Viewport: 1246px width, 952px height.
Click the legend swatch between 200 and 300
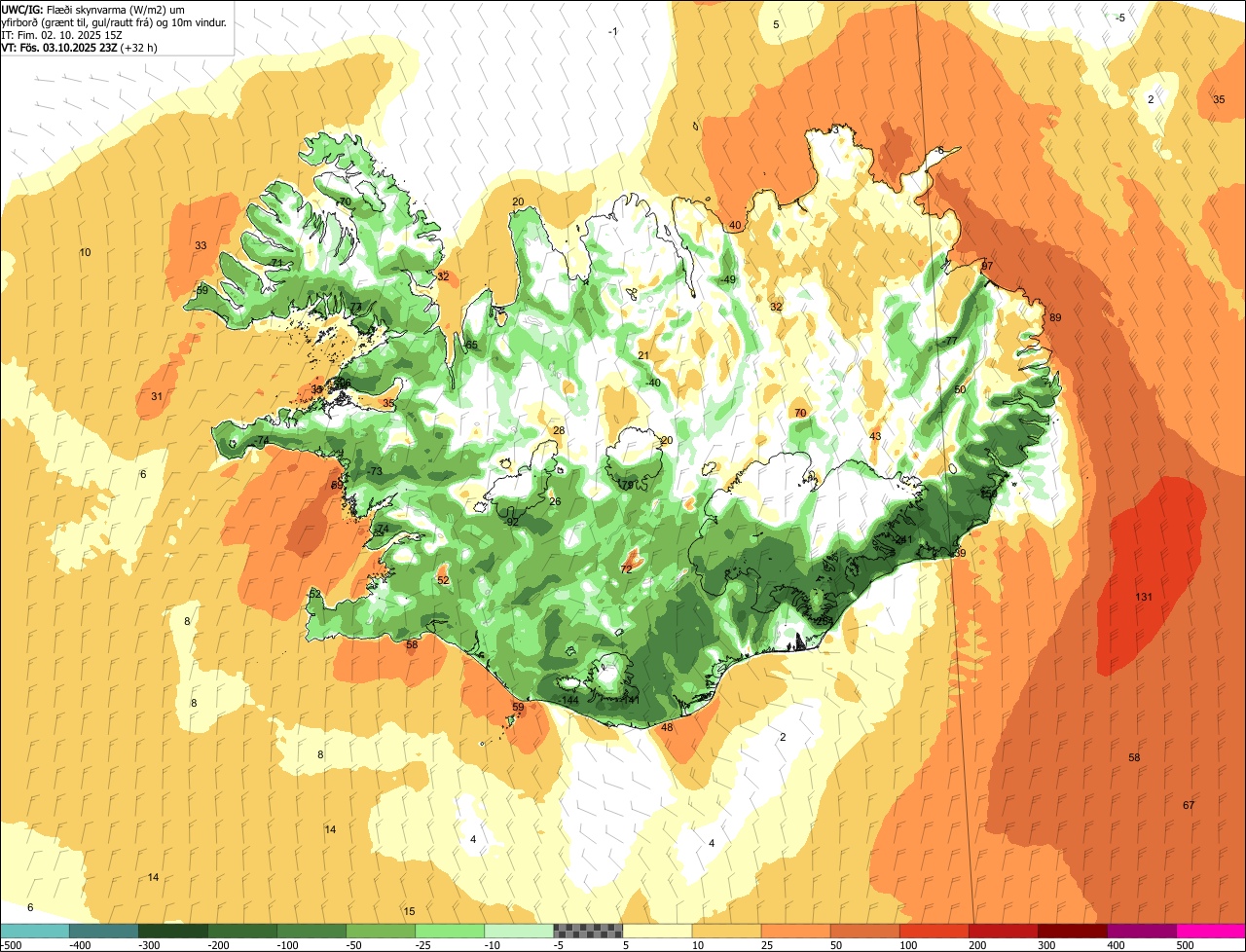[1003, 931]
